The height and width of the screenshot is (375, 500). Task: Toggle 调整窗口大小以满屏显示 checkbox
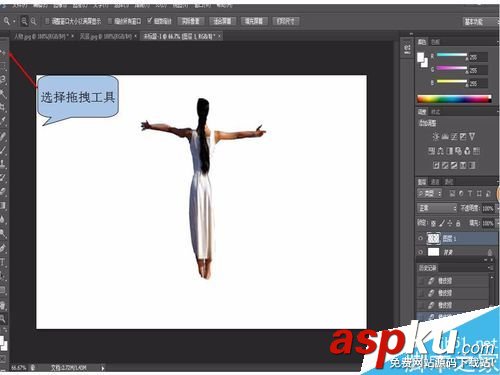(x=47, y=21)
